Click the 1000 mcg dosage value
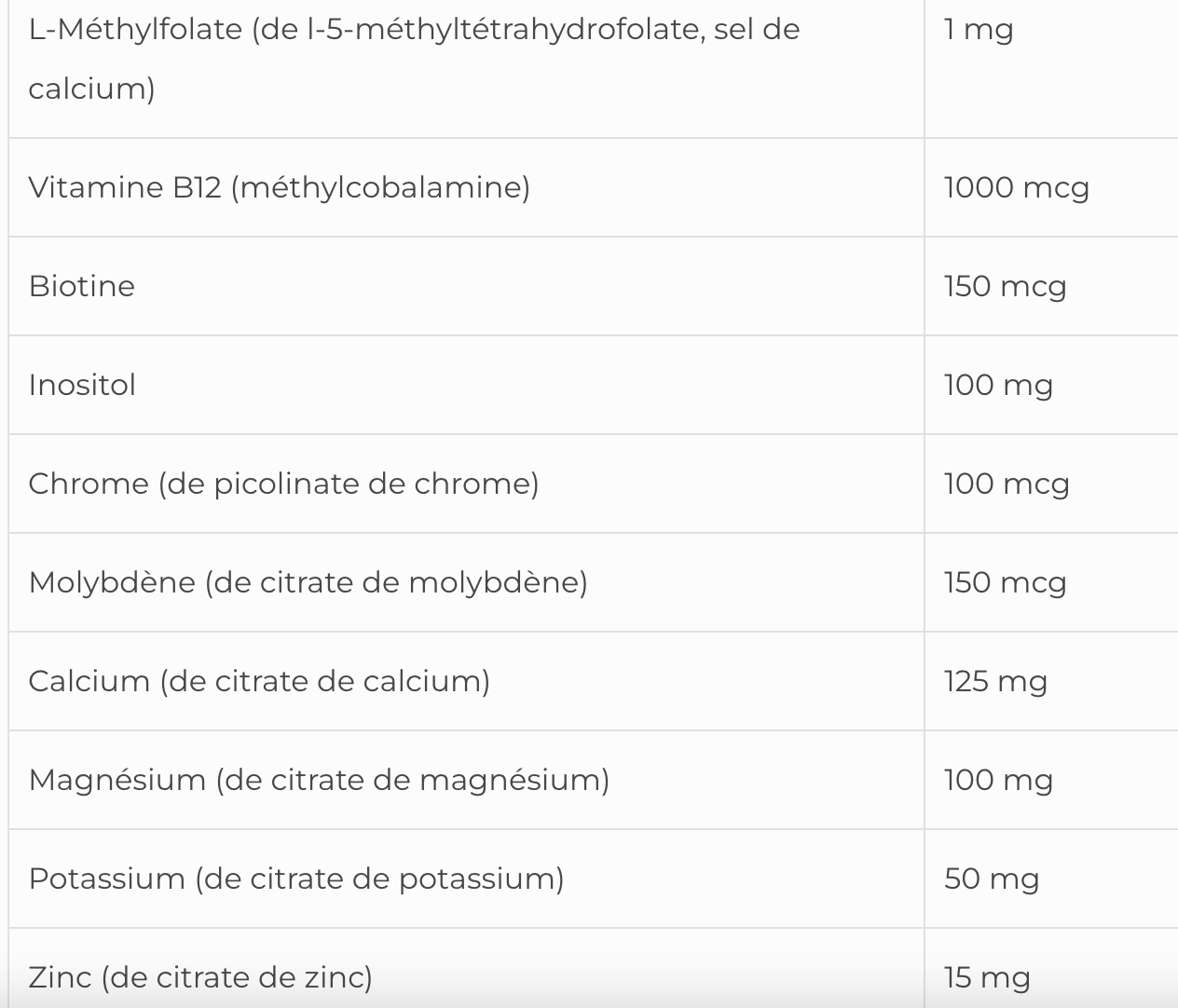This screenshot has height=1008, width=1178. click(1016, 188)
